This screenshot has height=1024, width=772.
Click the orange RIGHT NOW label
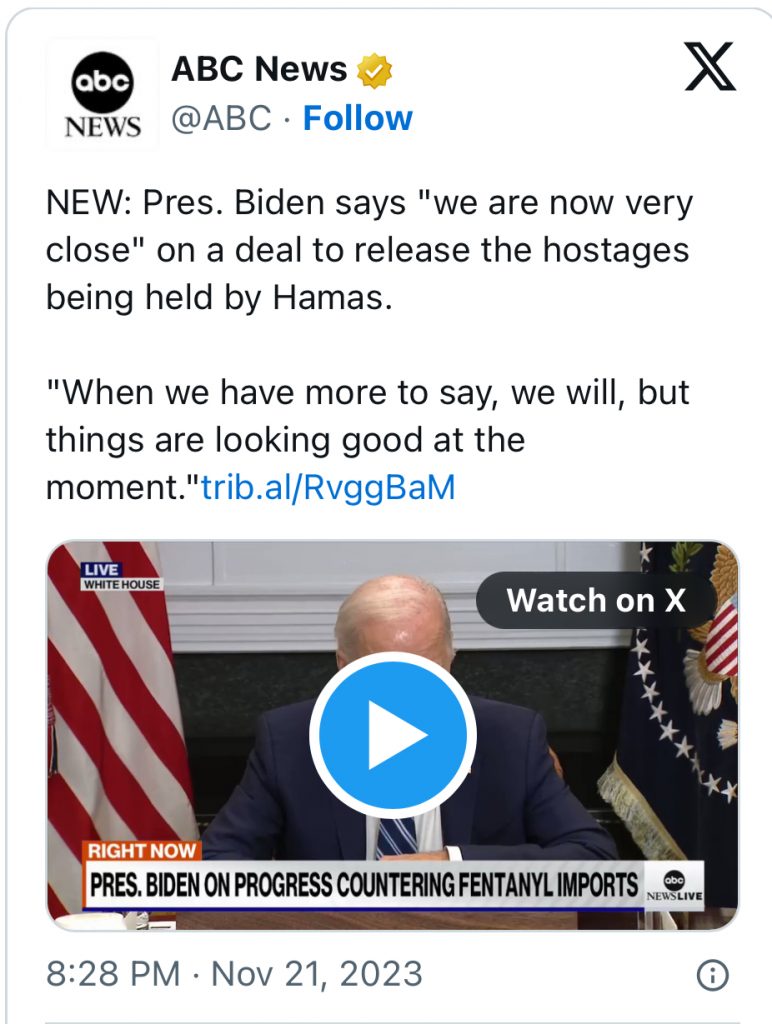pyautogui.click(x=142, y=850)
